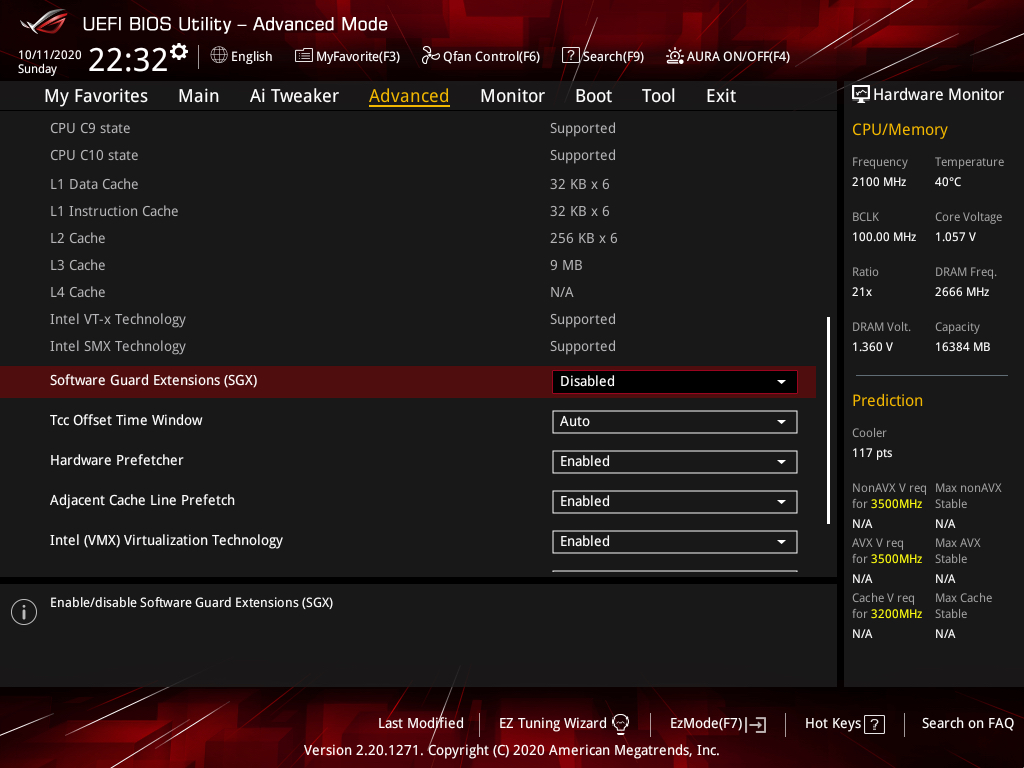Toggle AURA ON/OFF(F4)
This screenshot has width=1024, height=768.
coord(728,56)
